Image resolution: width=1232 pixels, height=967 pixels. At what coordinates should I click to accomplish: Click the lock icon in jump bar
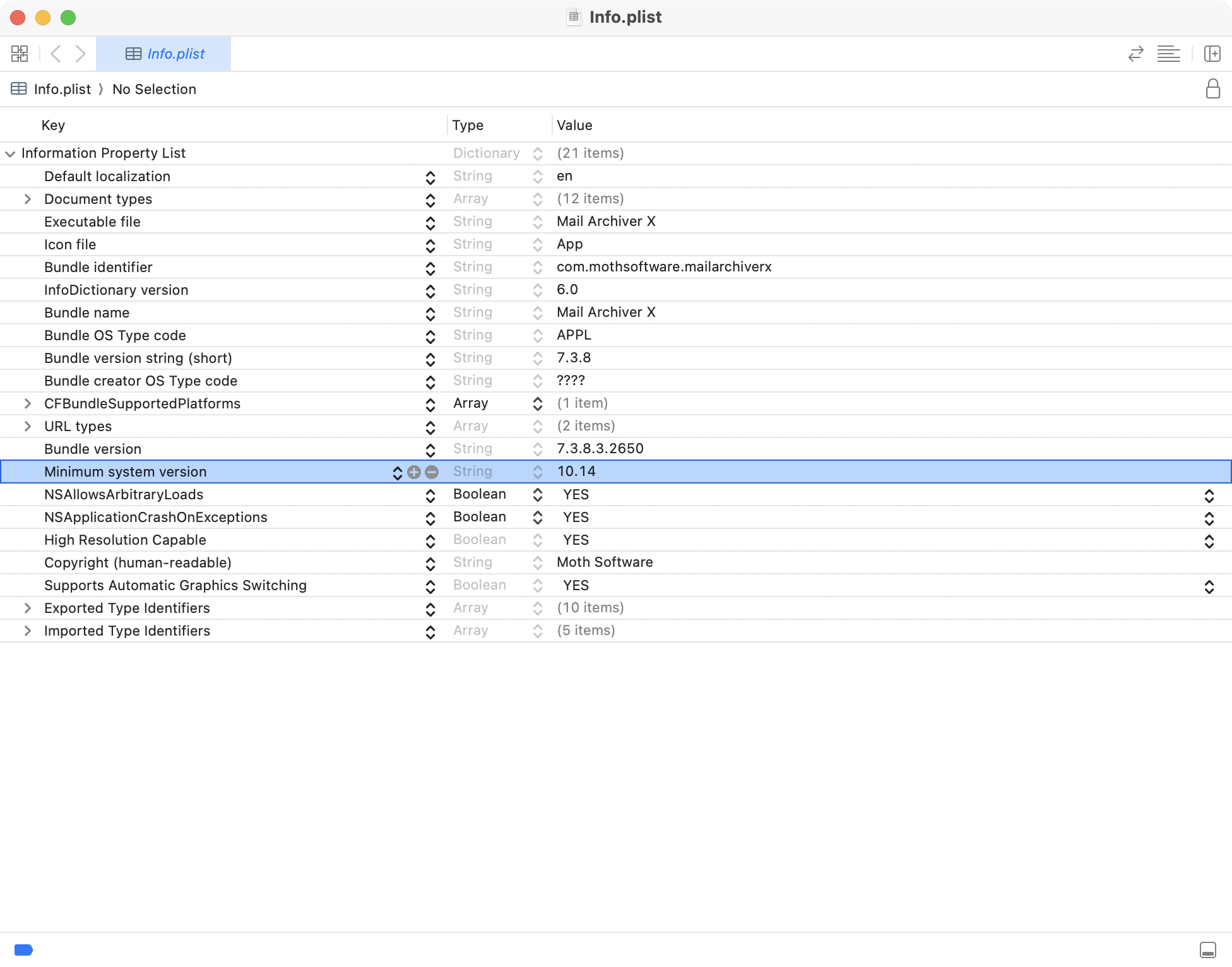tap(1212, 89)
